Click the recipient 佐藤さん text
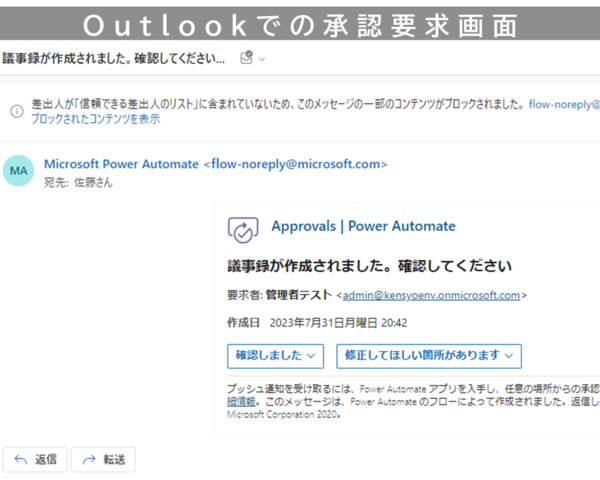The image size is (600, 480). (93, 183)
